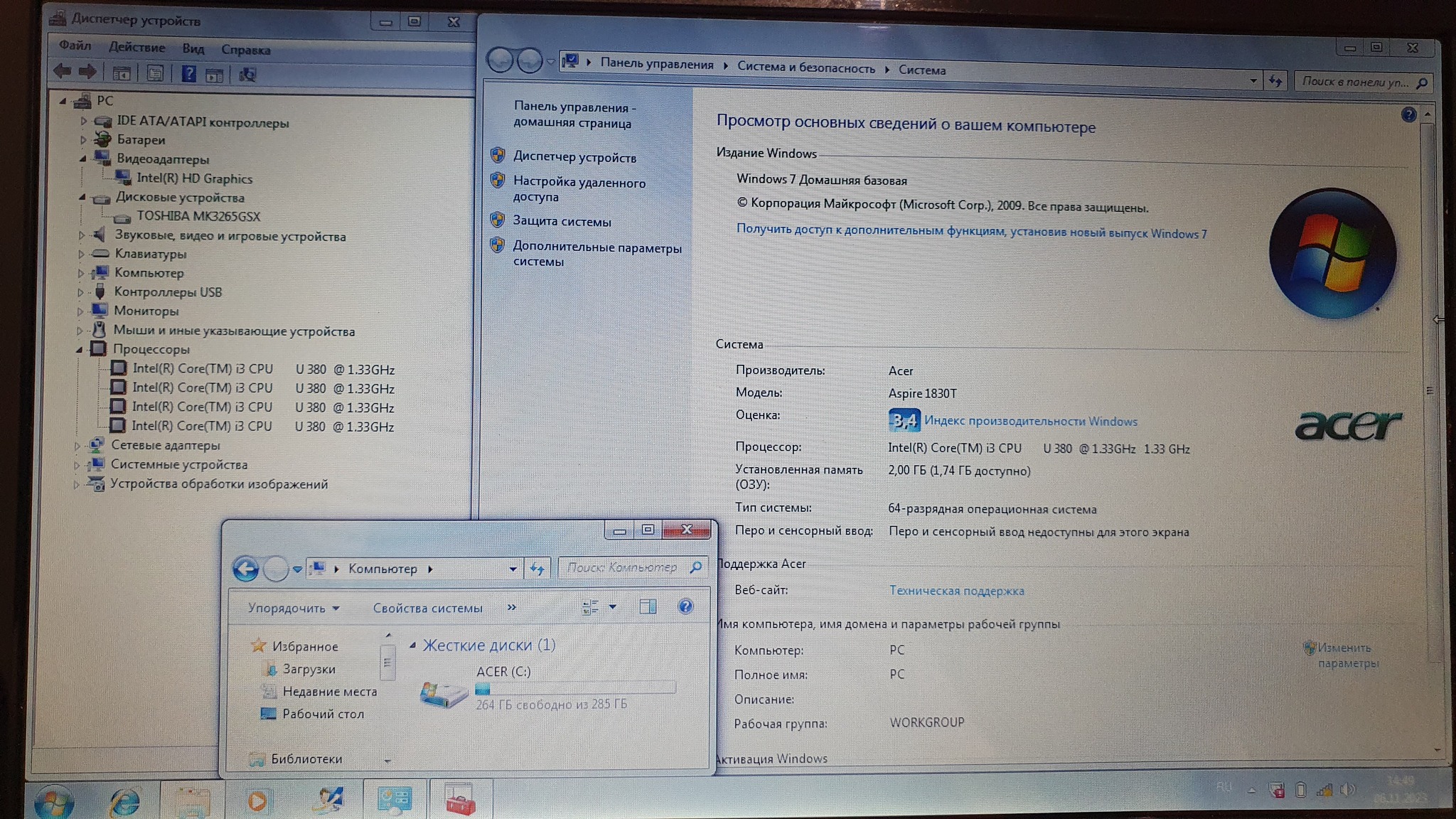This screenshot has width=1456, height=819.
Task: Click Индекс производительности Windows link
Action: pos(1030,421)
